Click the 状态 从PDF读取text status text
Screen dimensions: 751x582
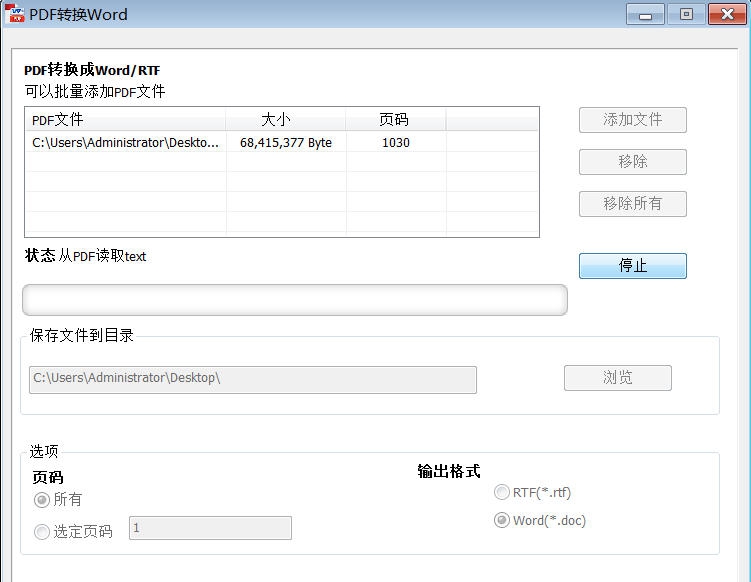click(x=85, y=256)
